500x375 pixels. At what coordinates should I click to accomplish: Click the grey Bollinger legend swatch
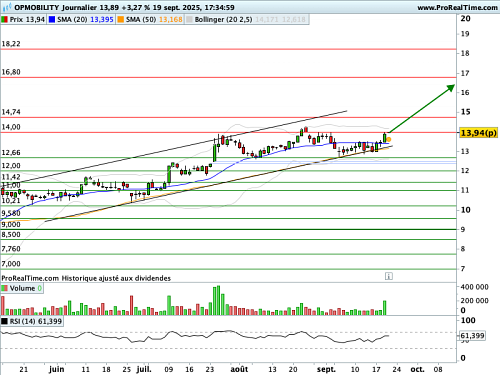189,20
